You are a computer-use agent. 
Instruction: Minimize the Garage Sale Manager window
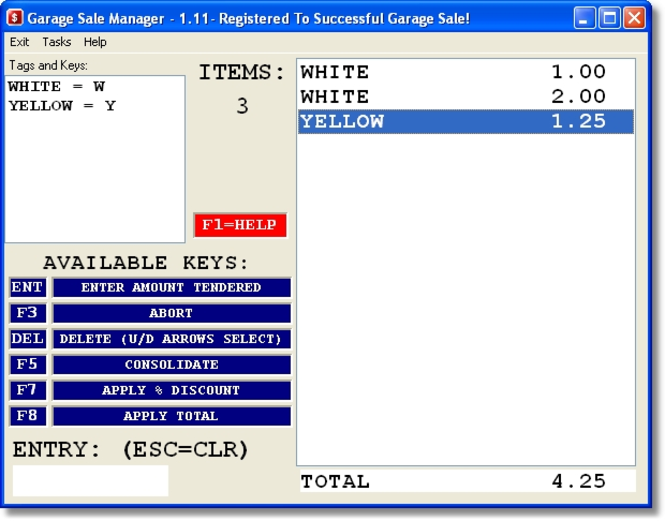pyautogui.click(x=584, y=18)
